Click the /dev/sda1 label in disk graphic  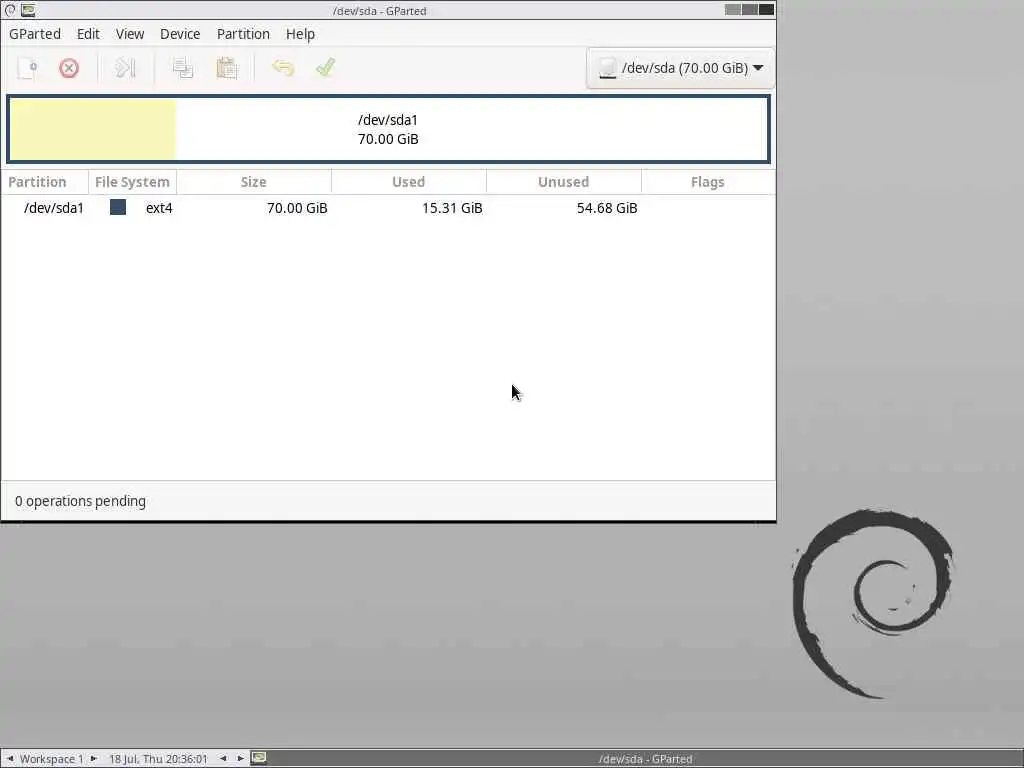(x=388, y=120)
